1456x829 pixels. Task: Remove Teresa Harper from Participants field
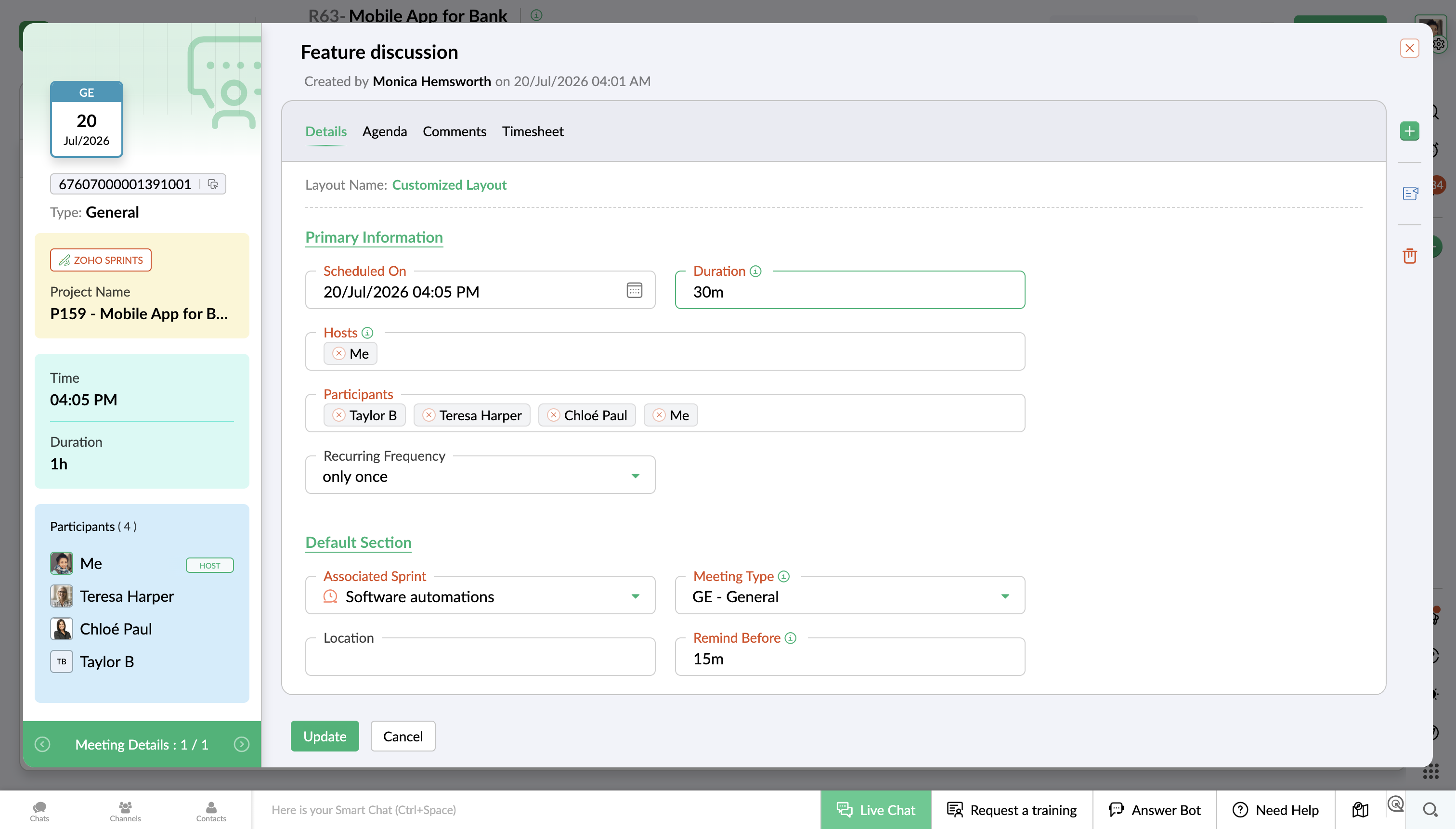coord(429,415)
